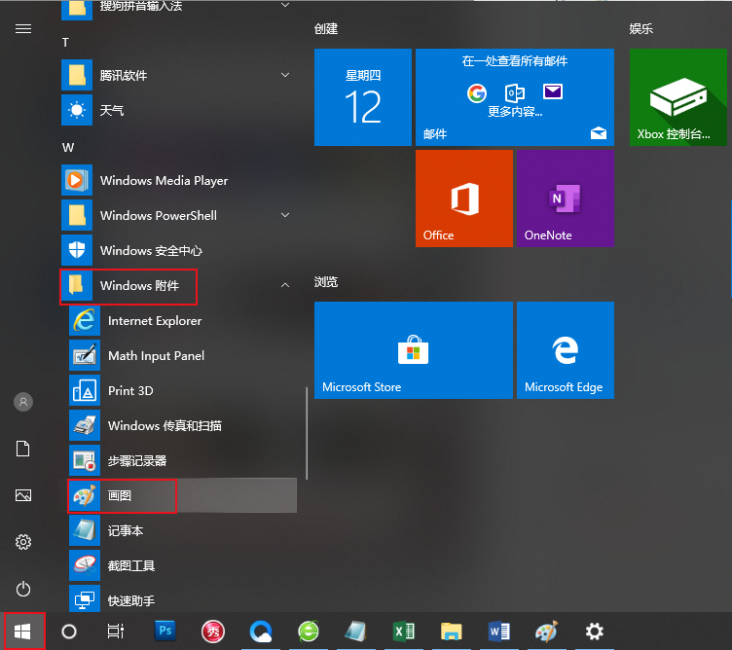Open the 邮件 Mail tile
Image resolution: width=732 pixels, height=650 pixels.
tap(514, 97)
